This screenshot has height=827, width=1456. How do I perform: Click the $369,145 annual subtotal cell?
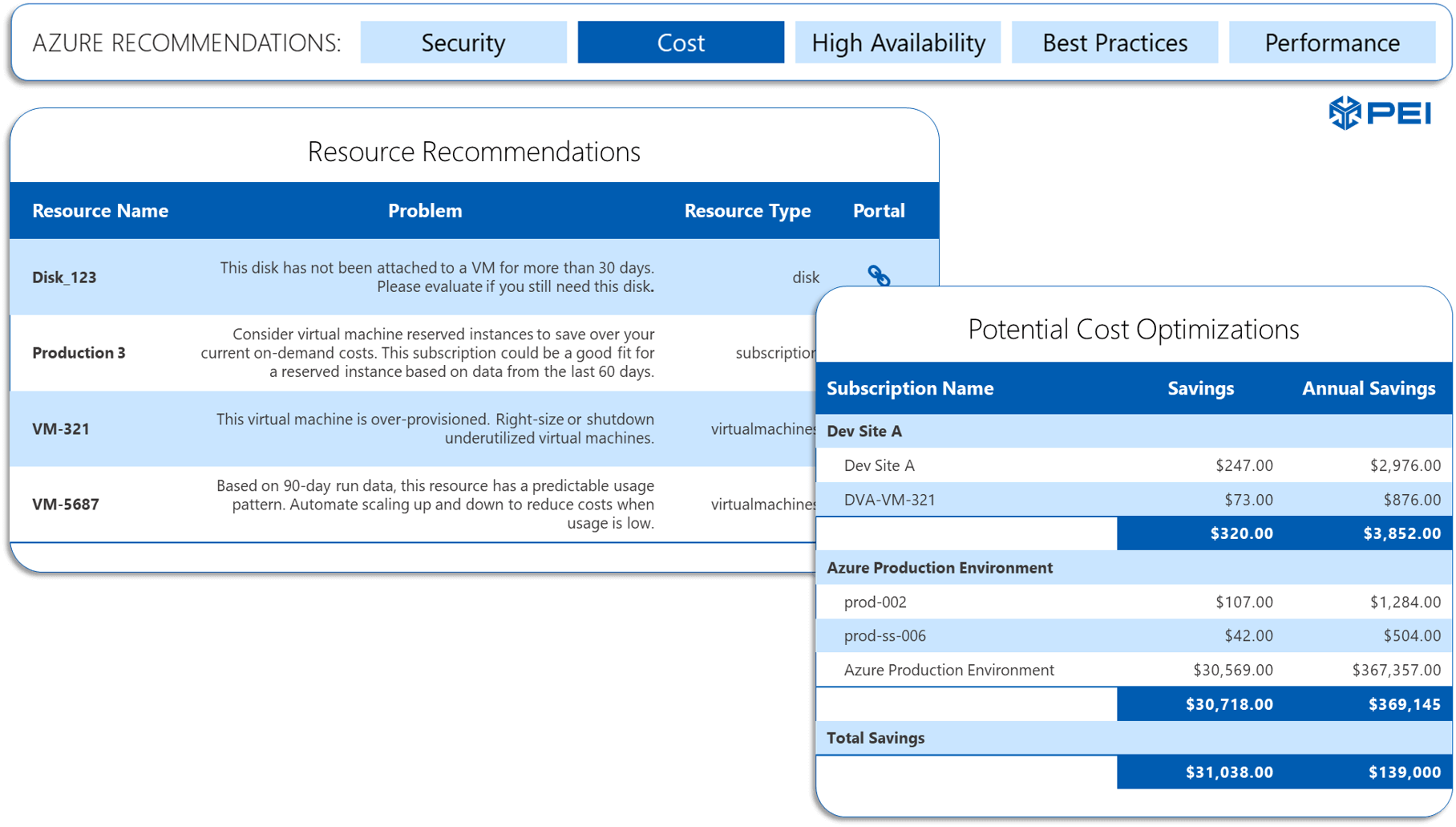click(x=1404, y=704)
